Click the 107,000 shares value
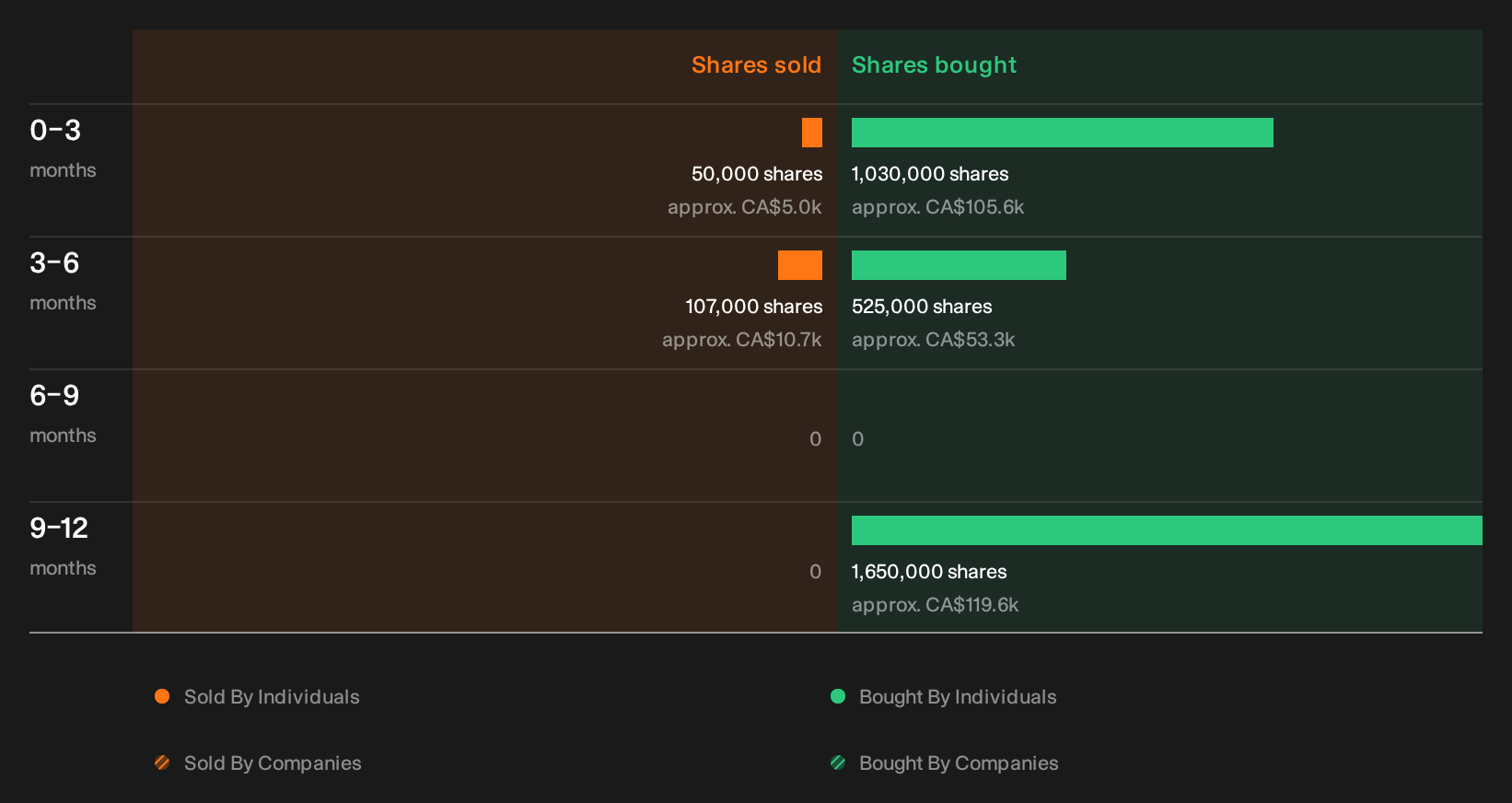 pos(754,307)
